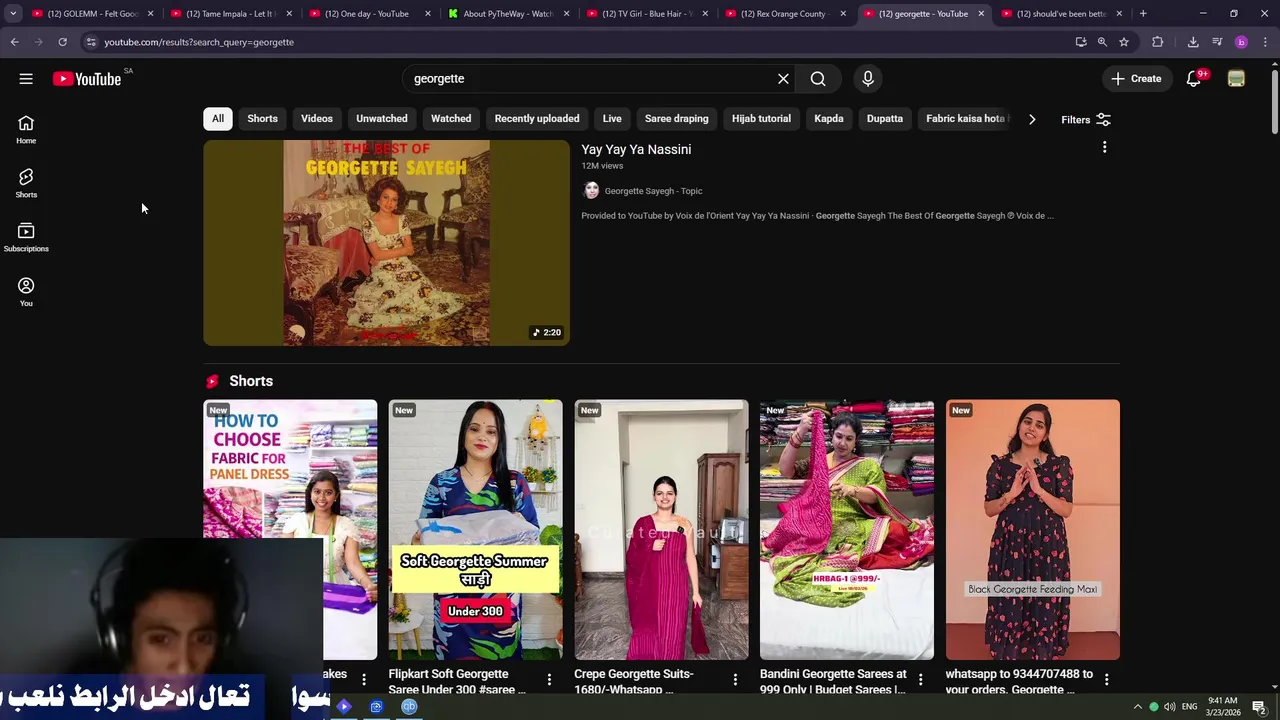Open Shorts in the sidebar
The image size is (1280, 720).
click(26, 184)
